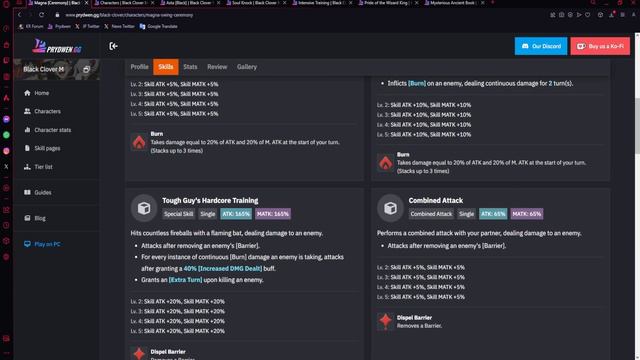Open the KR Forum bookmark
This screenshot has width=640, height=360.
click(31, 27)
